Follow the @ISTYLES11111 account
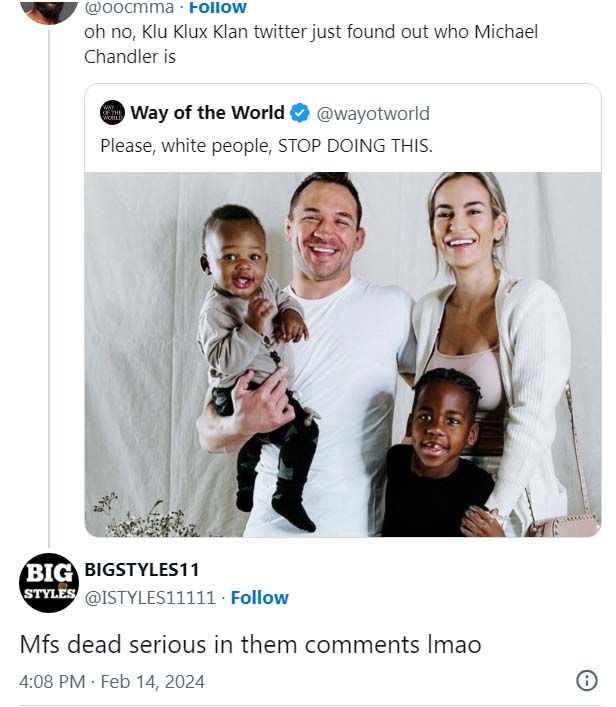616x707 pixels. [259, 598]
